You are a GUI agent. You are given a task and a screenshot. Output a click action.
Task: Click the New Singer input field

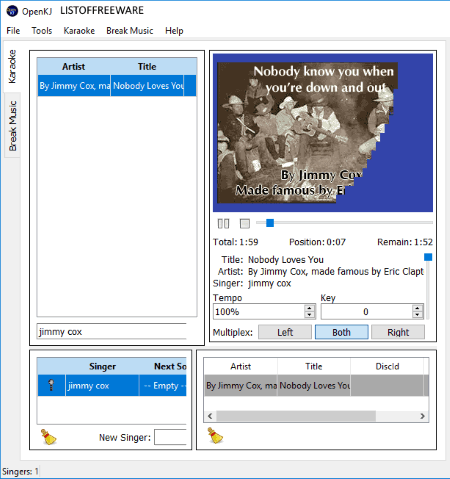tap(170, 437)
